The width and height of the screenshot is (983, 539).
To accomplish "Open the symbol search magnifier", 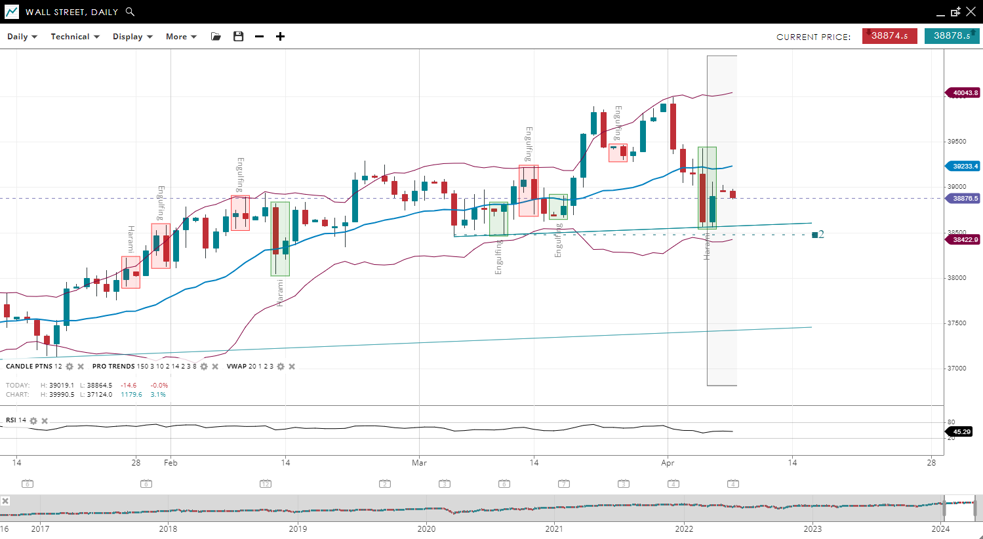I will point(130,12).
